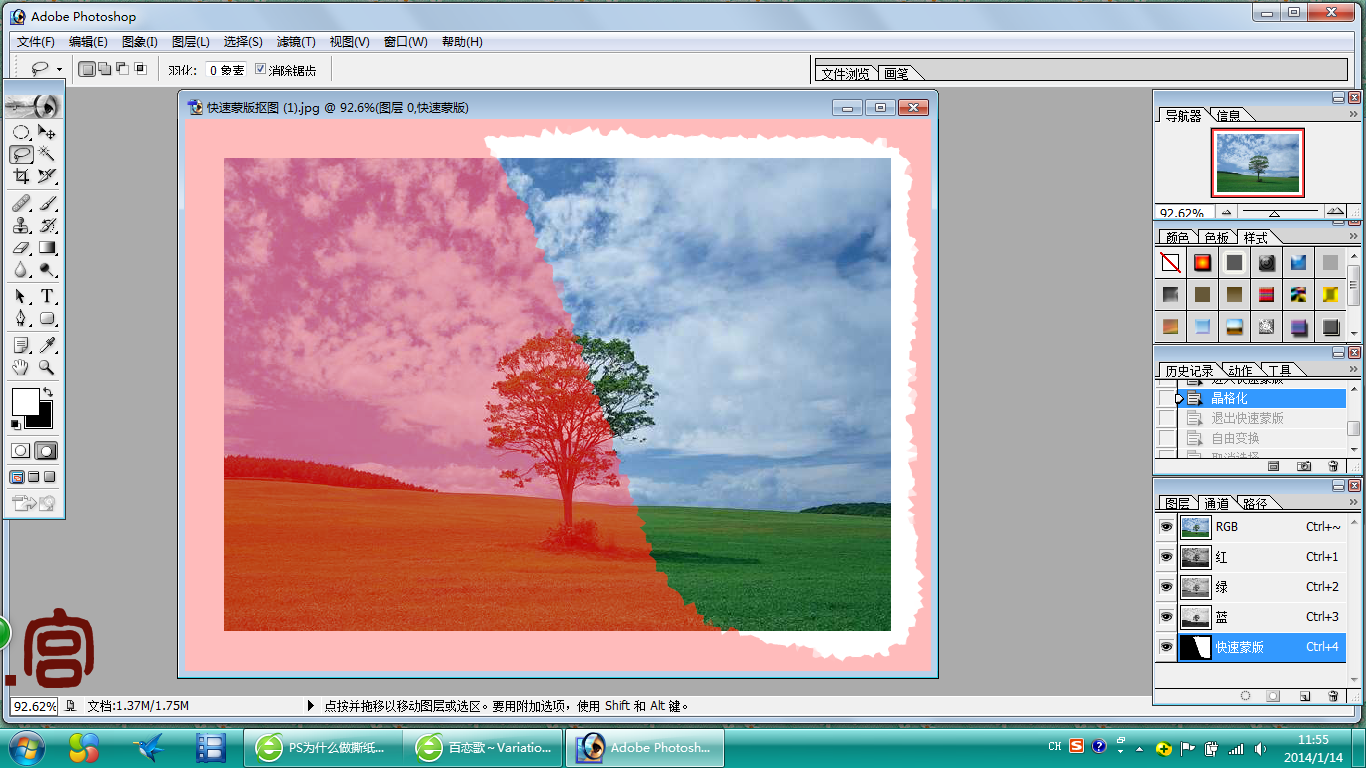This screenshot has width=1366, height=768.
Task: Switch to the 路径 tab
Action: point(1254,503)
